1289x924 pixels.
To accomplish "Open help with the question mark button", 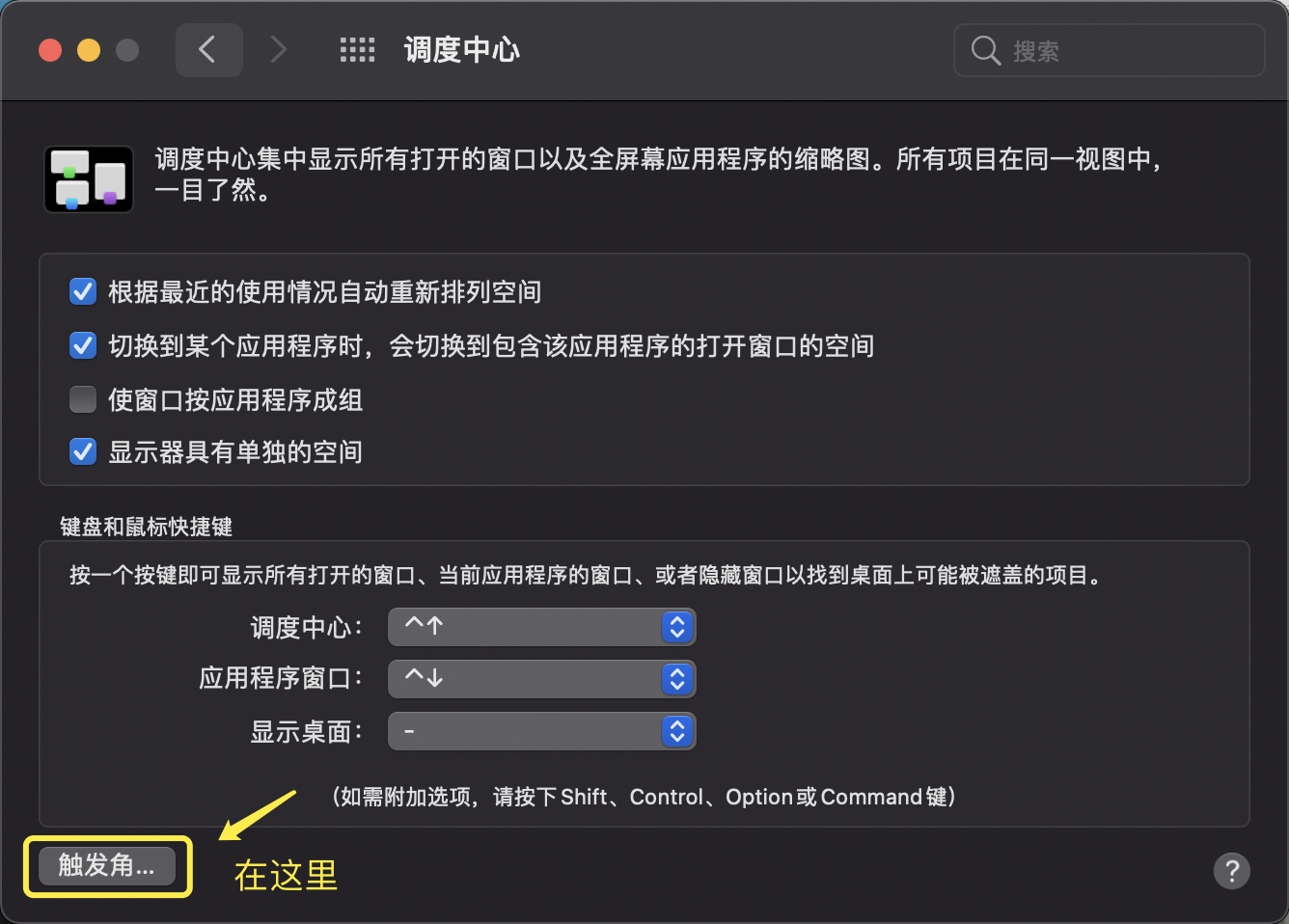I will coord(1231,871).
